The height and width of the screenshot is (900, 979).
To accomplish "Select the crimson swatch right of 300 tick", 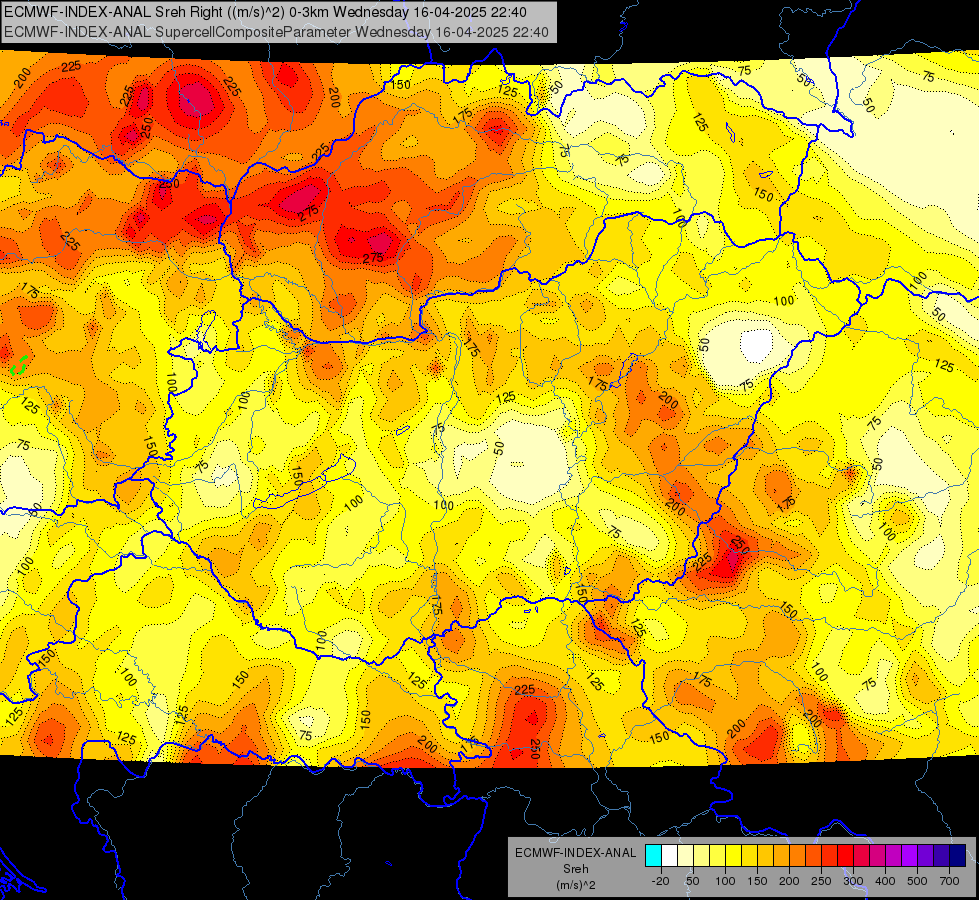I will (861, 856).
